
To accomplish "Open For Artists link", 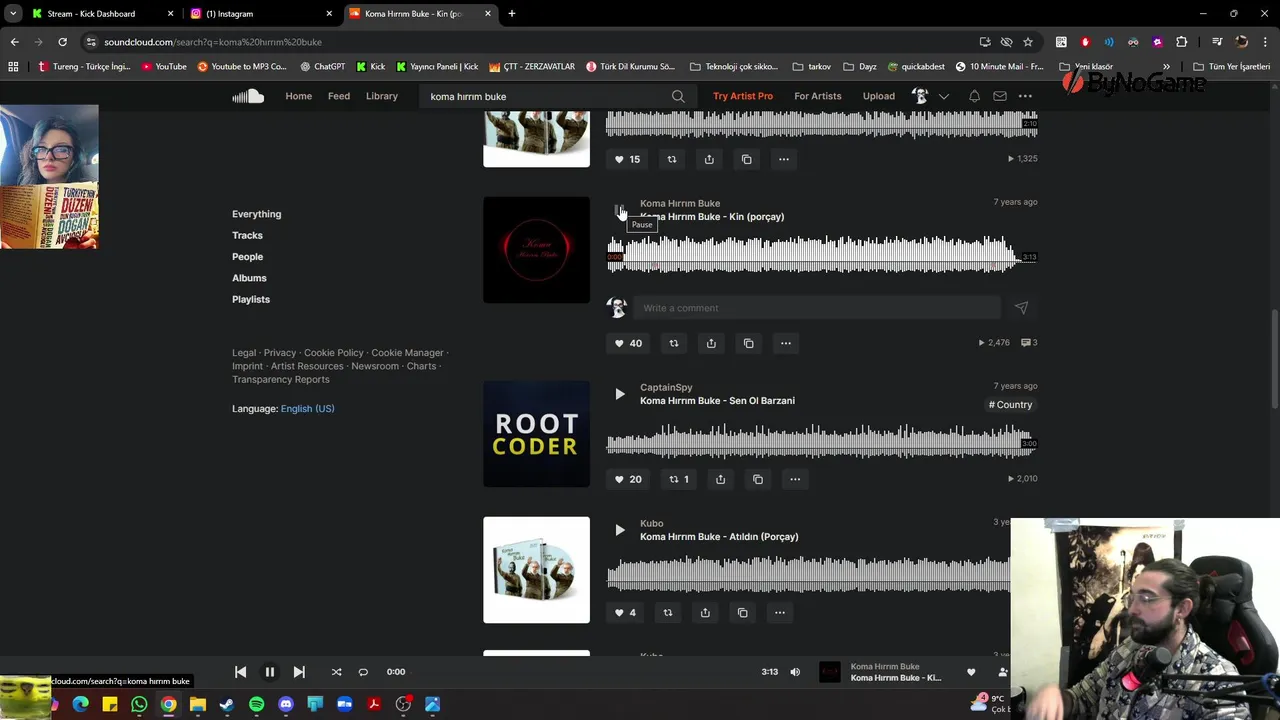I will pos(818,96).
